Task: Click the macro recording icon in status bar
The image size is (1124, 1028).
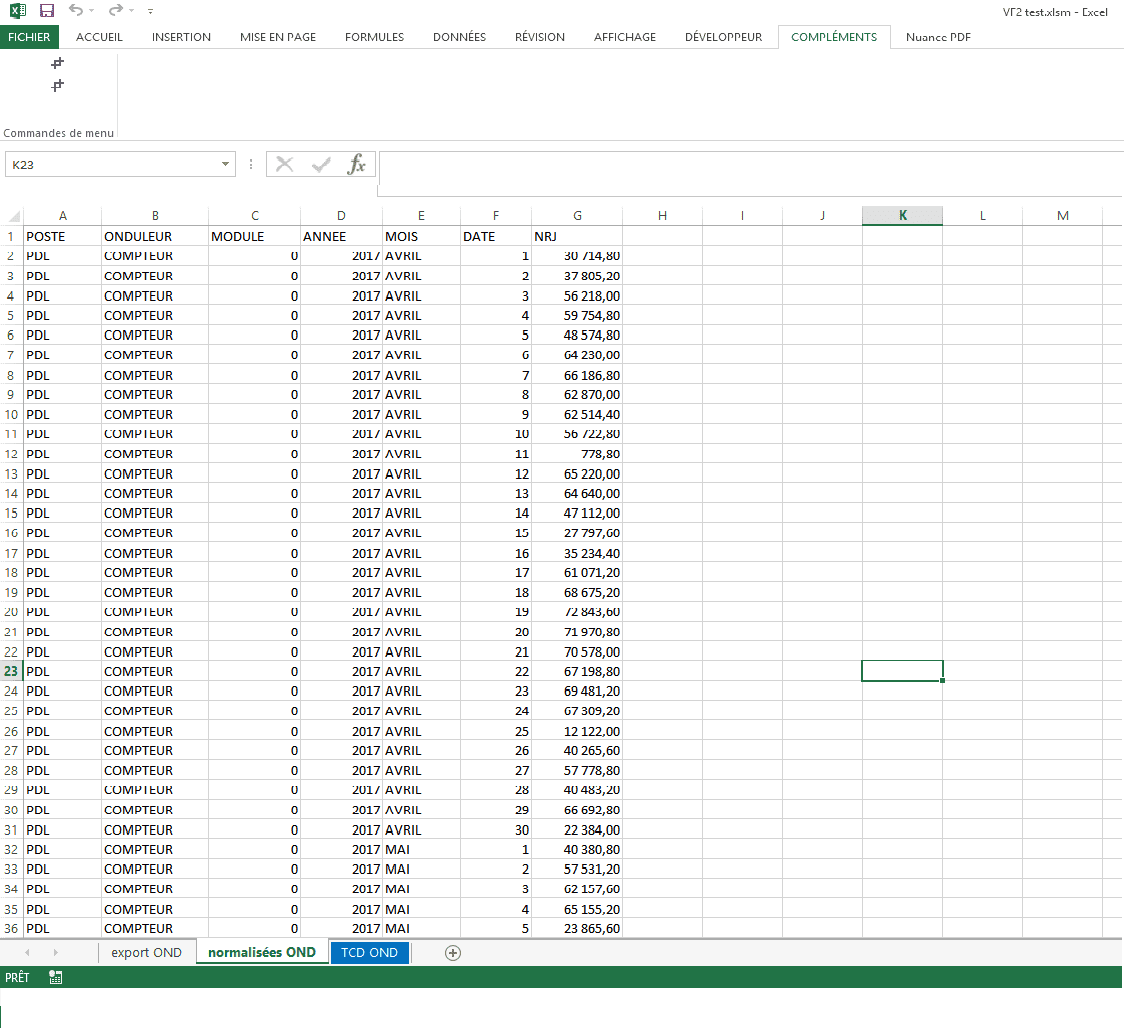Action: coord(56,977)
